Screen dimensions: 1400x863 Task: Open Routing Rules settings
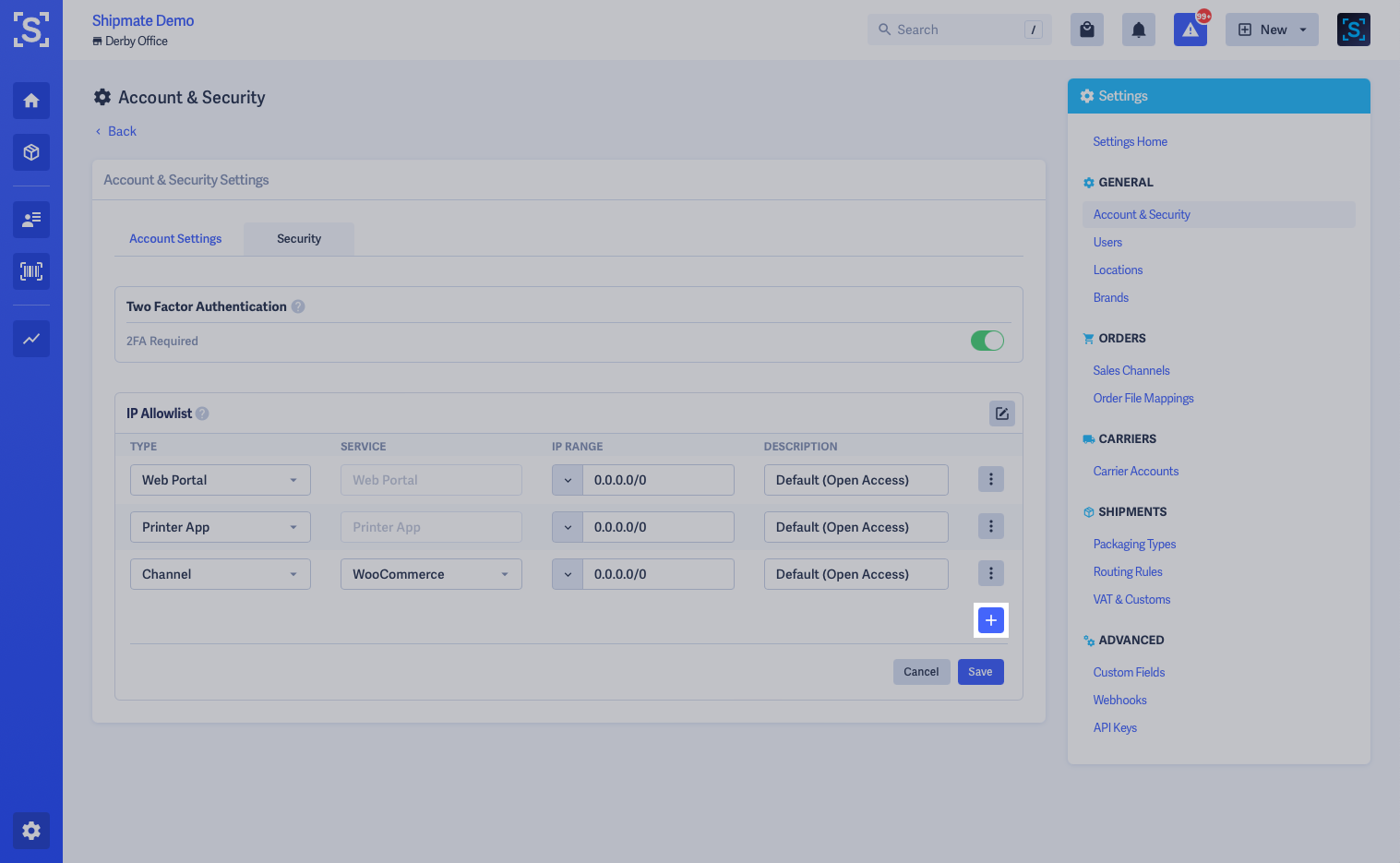[x=1128, y=572]
